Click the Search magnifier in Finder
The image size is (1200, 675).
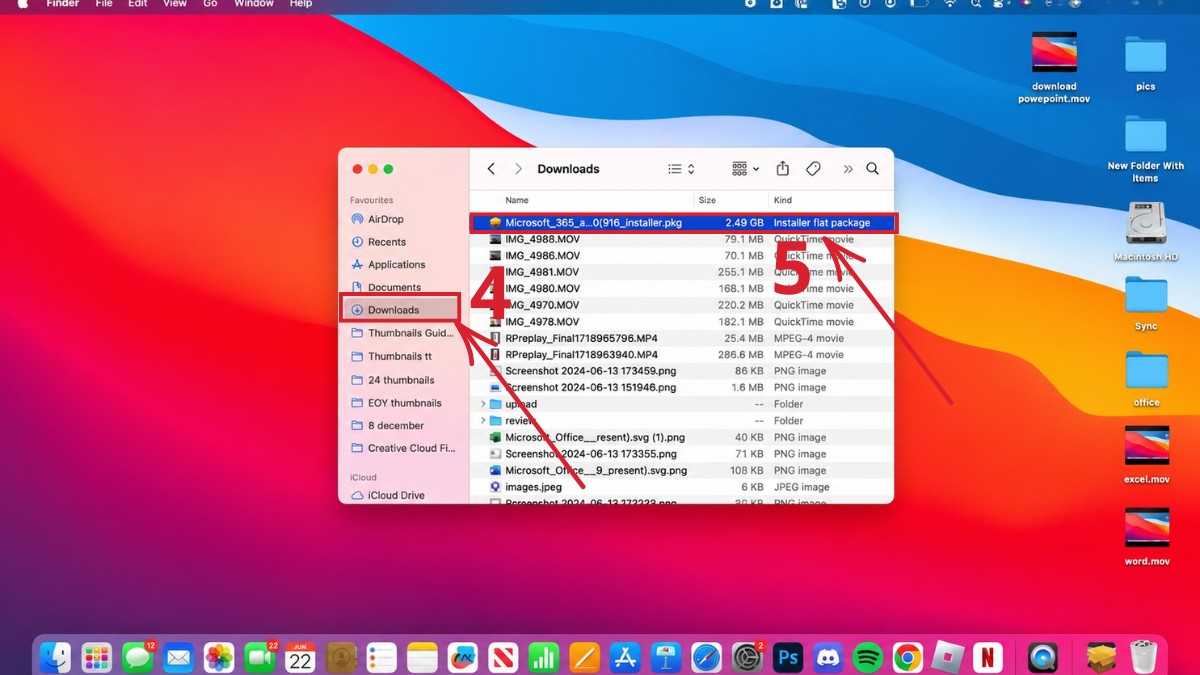pos(873,169)
